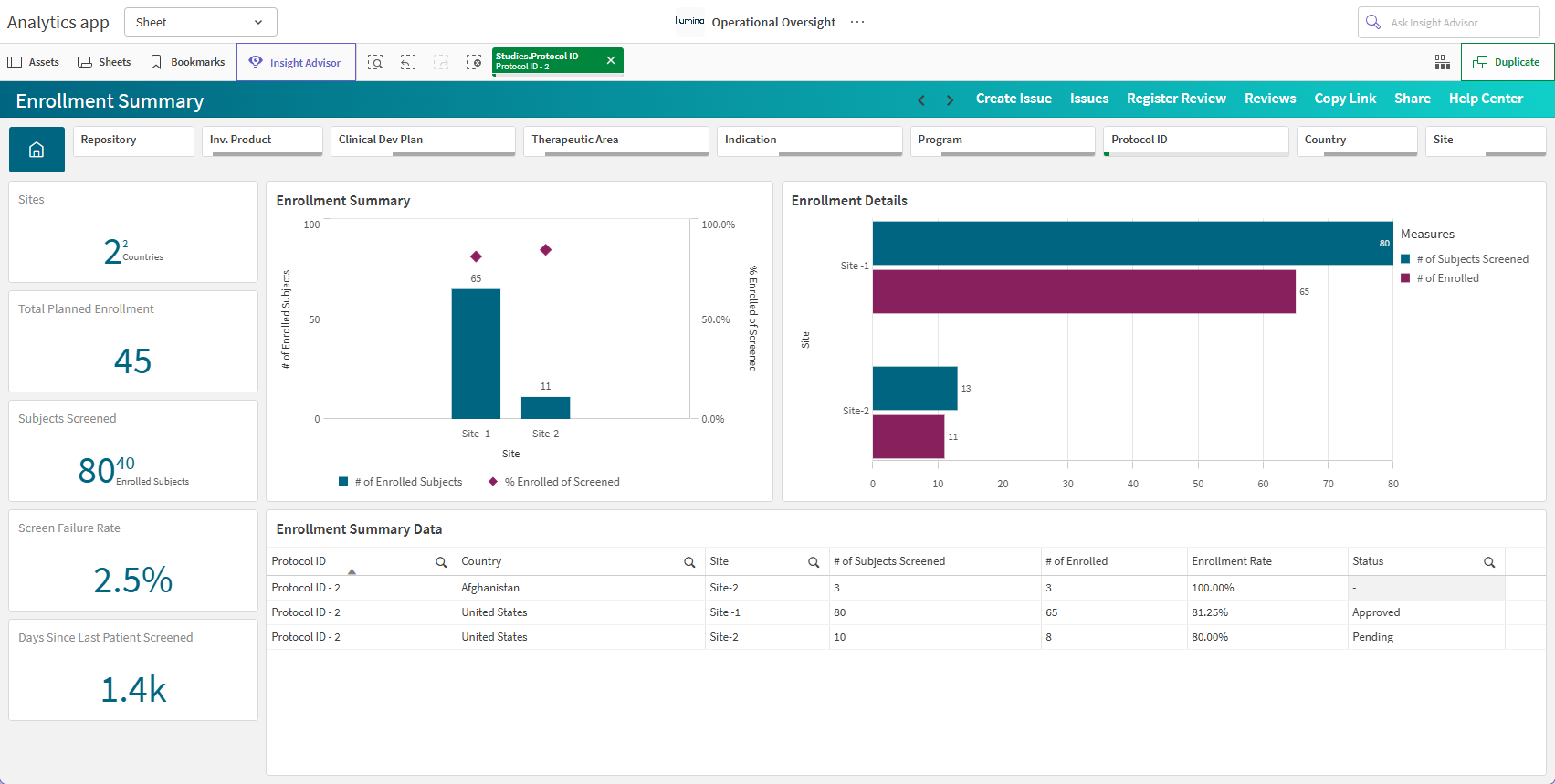Expand the Sheet dropdown

click(x=200, y=22)
